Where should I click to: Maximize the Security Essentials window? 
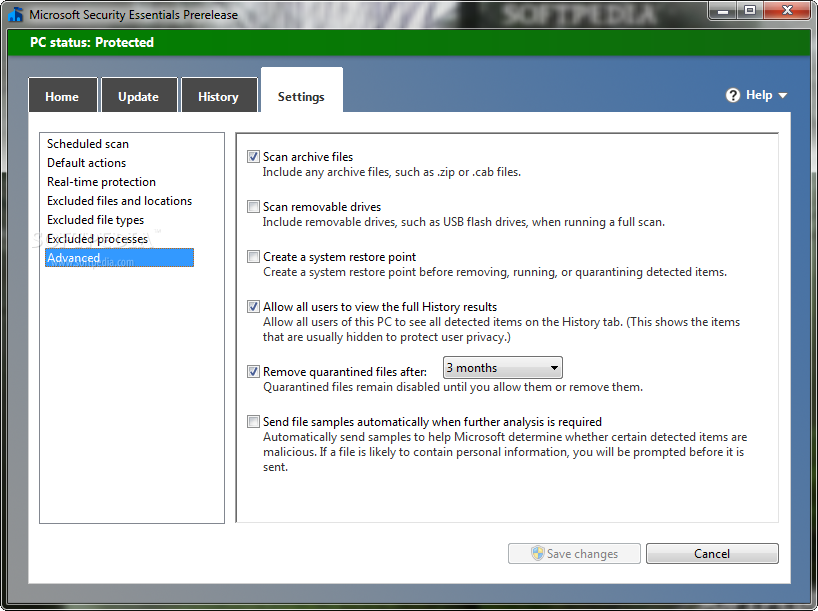click(x=750, y=11)
